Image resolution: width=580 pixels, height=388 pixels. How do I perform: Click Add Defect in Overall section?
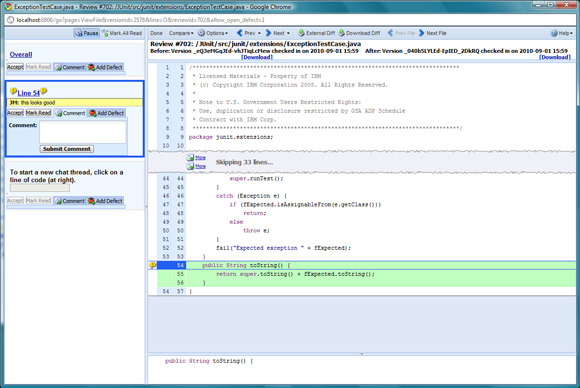coord(105,67)
